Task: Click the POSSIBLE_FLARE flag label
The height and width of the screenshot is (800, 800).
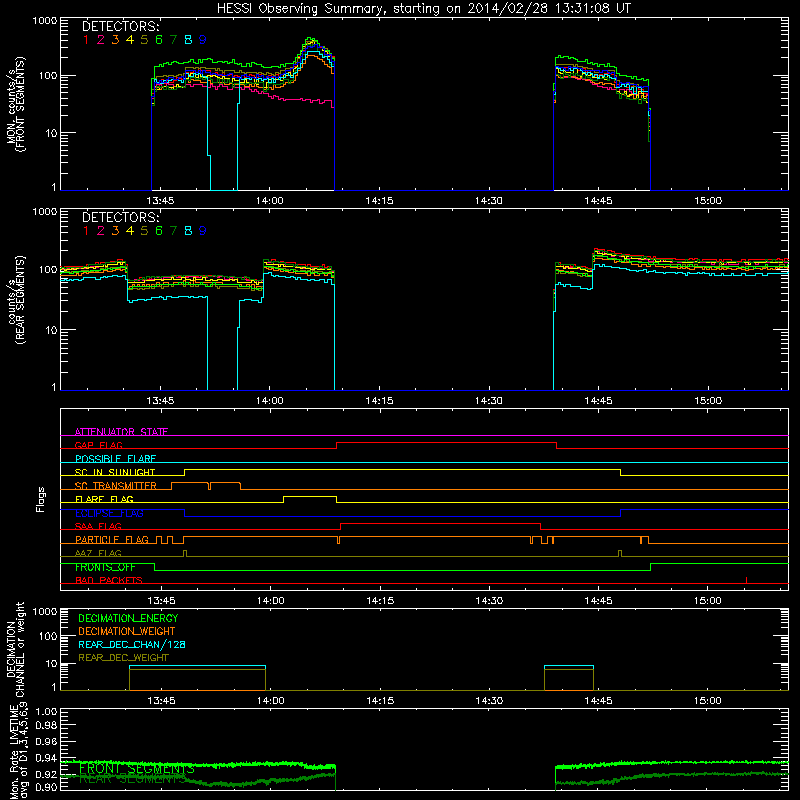Action: pyautogui.click(x=115, y=459)
